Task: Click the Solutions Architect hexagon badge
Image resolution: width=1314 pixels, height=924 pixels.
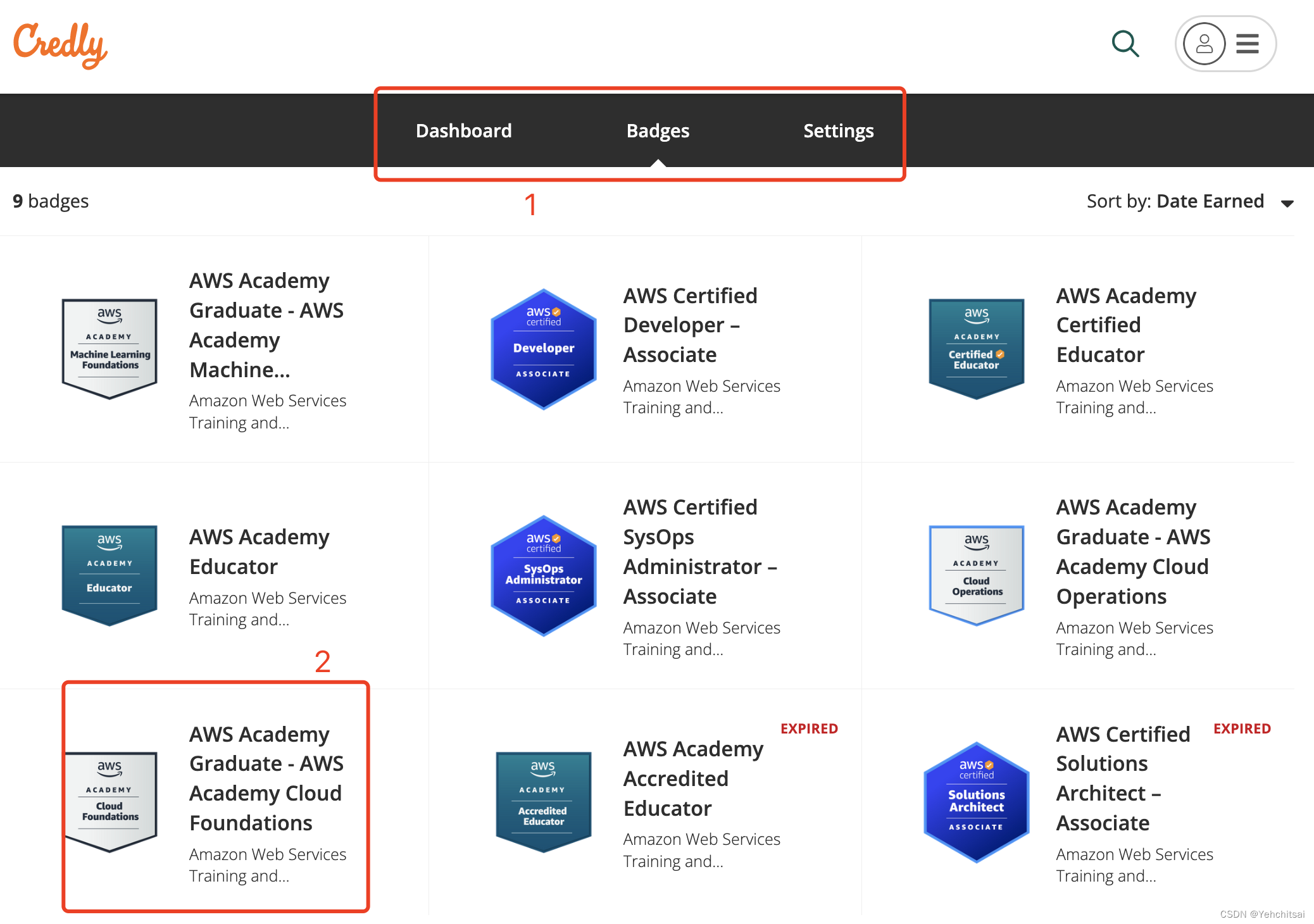Action: pos(976,802)
